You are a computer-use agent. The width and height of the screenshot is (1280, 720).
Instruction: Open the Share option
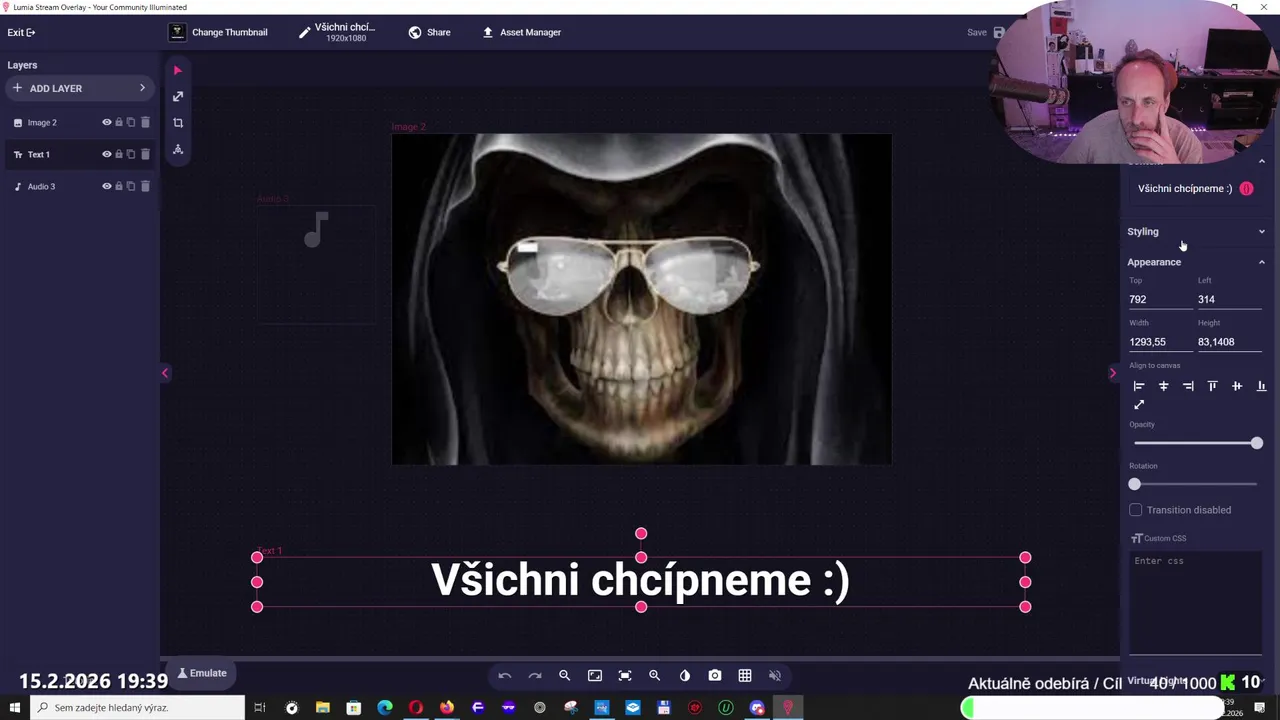point(430,32)
